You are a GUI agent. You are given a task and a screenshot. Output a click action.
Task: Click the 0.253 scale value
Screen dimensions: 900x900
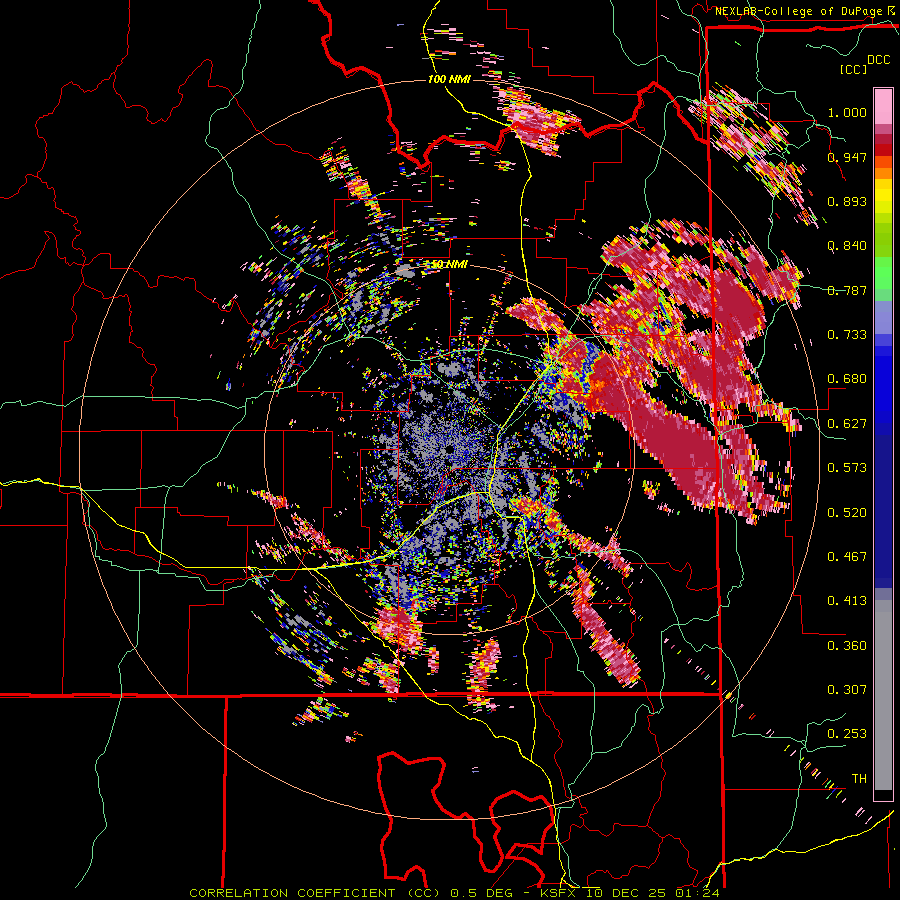pos(847,734)
